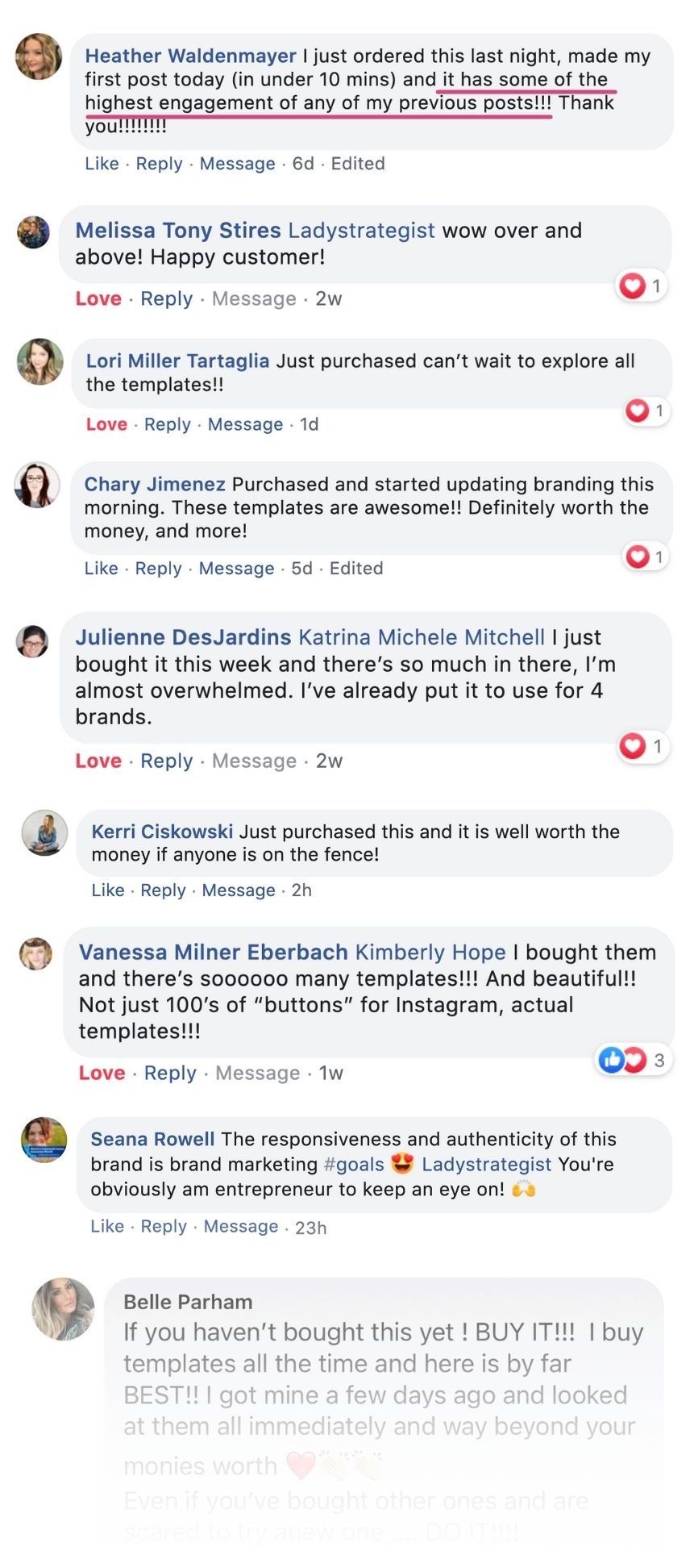Reply to Seana Rowell's comment

[164, 1227]
